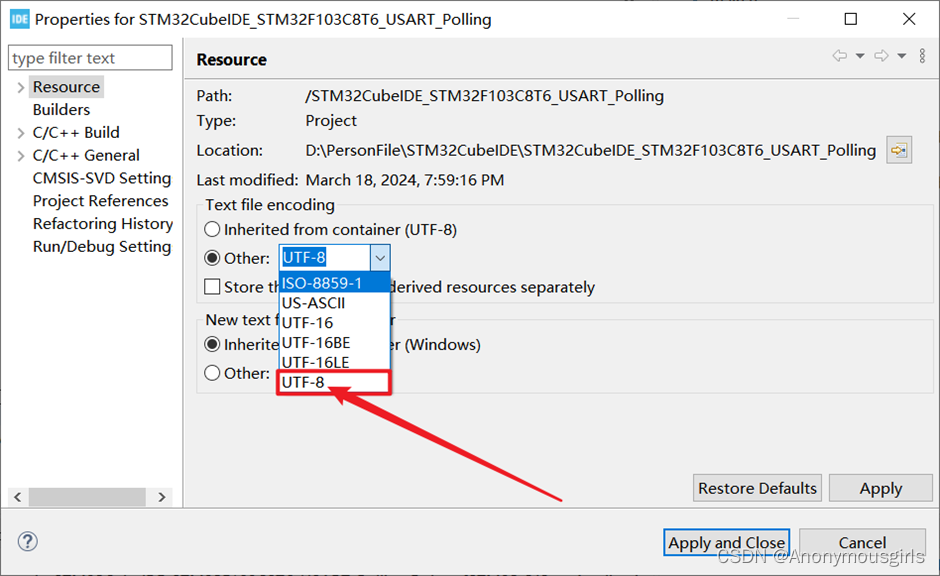Choose UTF-8 from encoding list
Image resolution: width=940 pixels, height=576 pixels.
pos(335,382)
